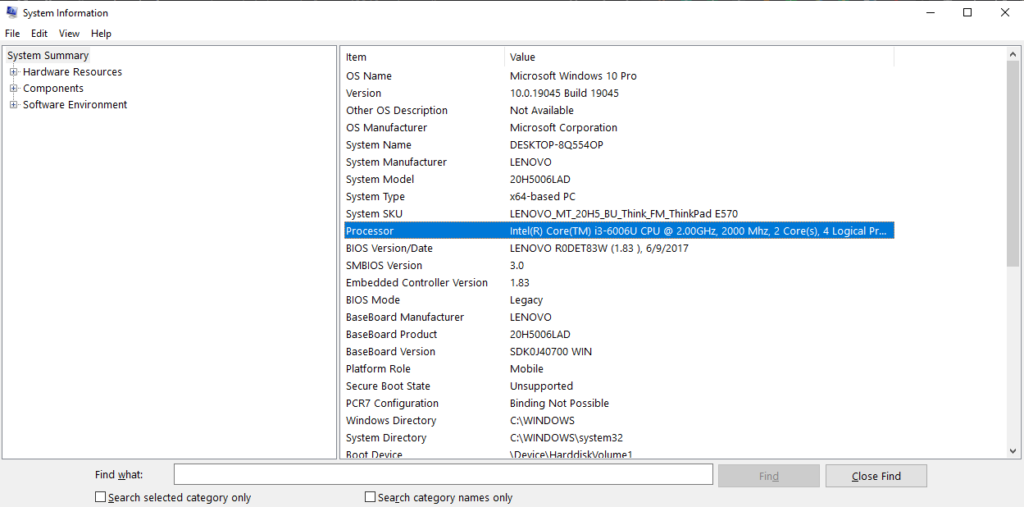This screenshot has width=1024, height=507.
Task: Select the Software Environment tree item
Action: (75, 105)
